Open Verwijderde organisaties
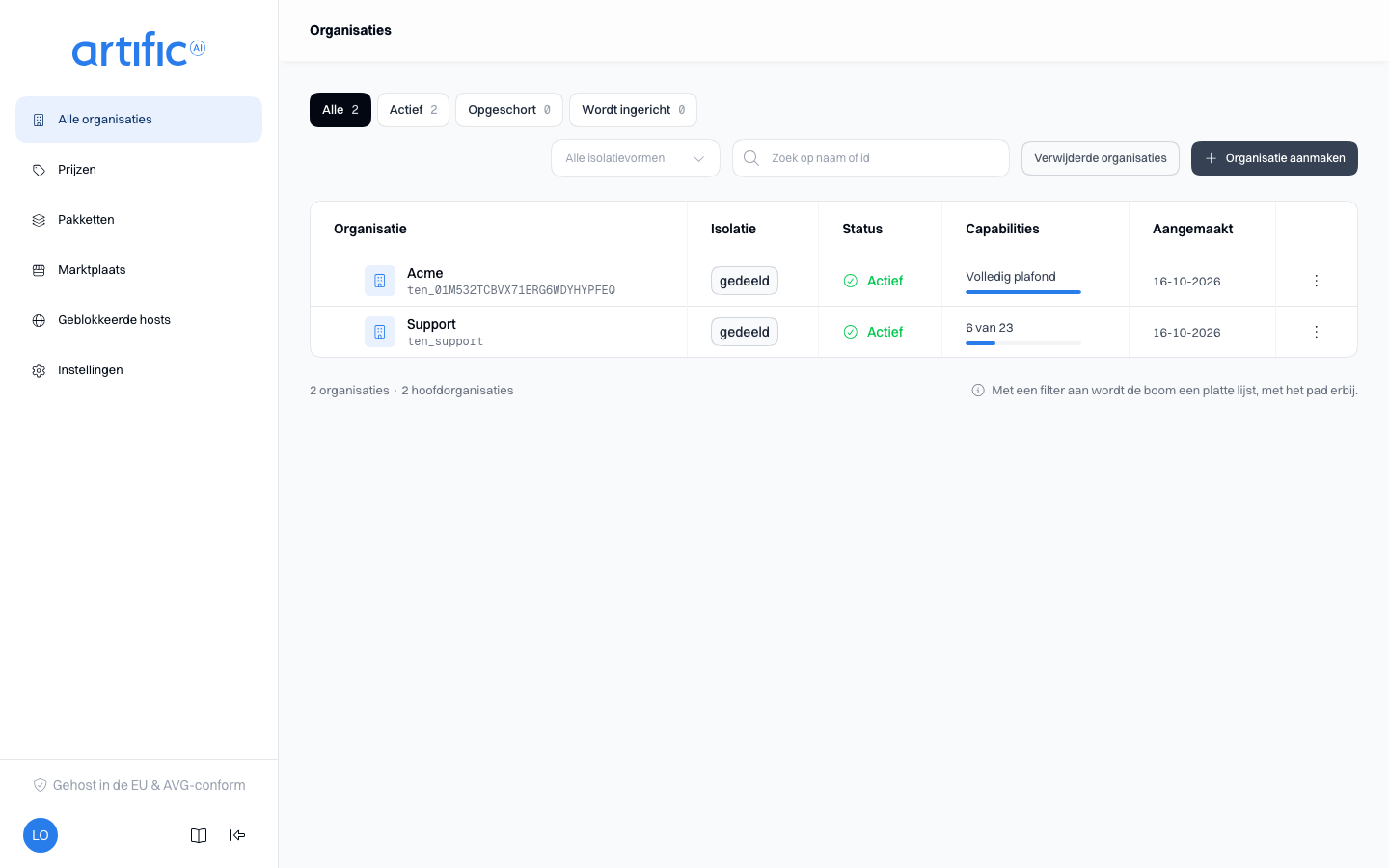Viewport: 1389px width, 868px height. (x=1101, y=158)
